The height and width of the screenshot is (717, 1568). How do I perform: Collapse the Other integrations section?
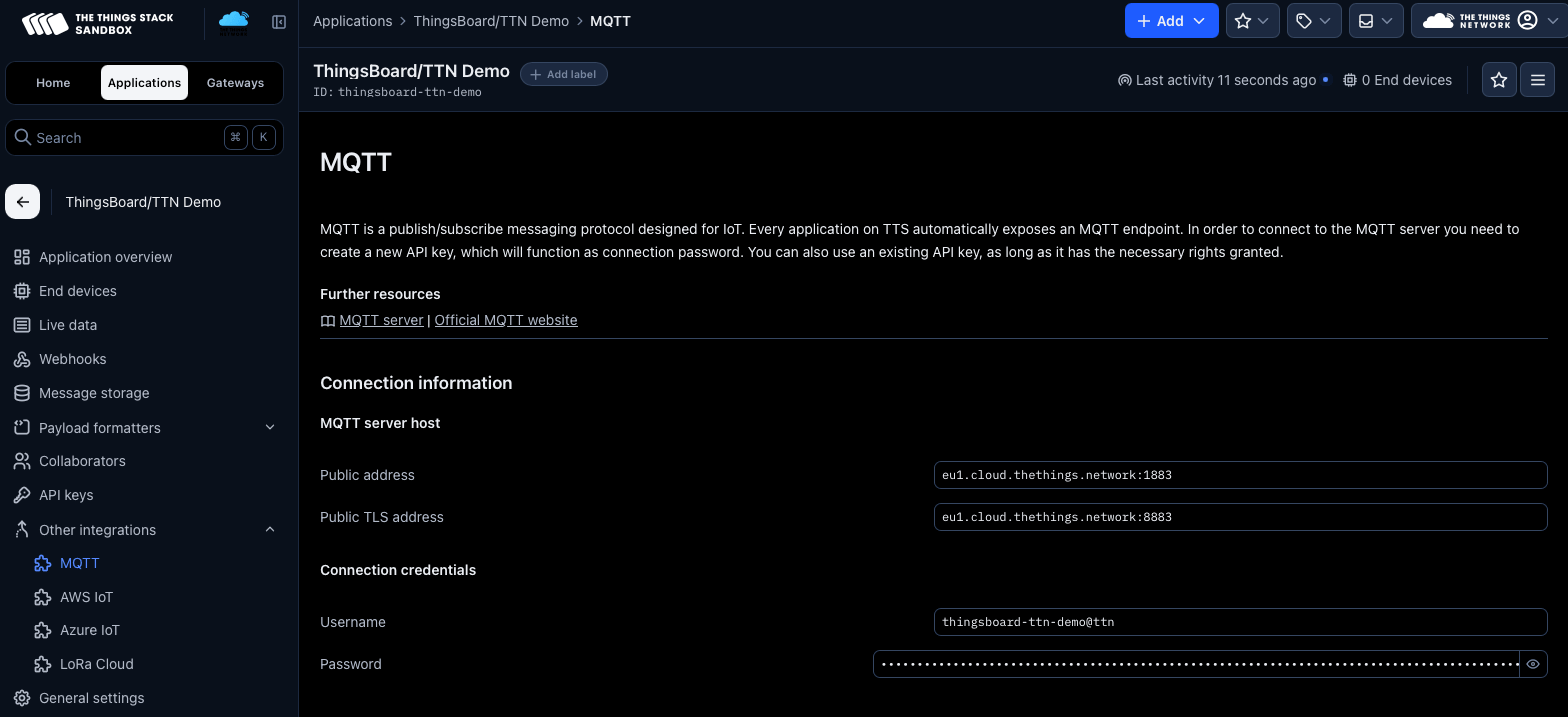269,530
